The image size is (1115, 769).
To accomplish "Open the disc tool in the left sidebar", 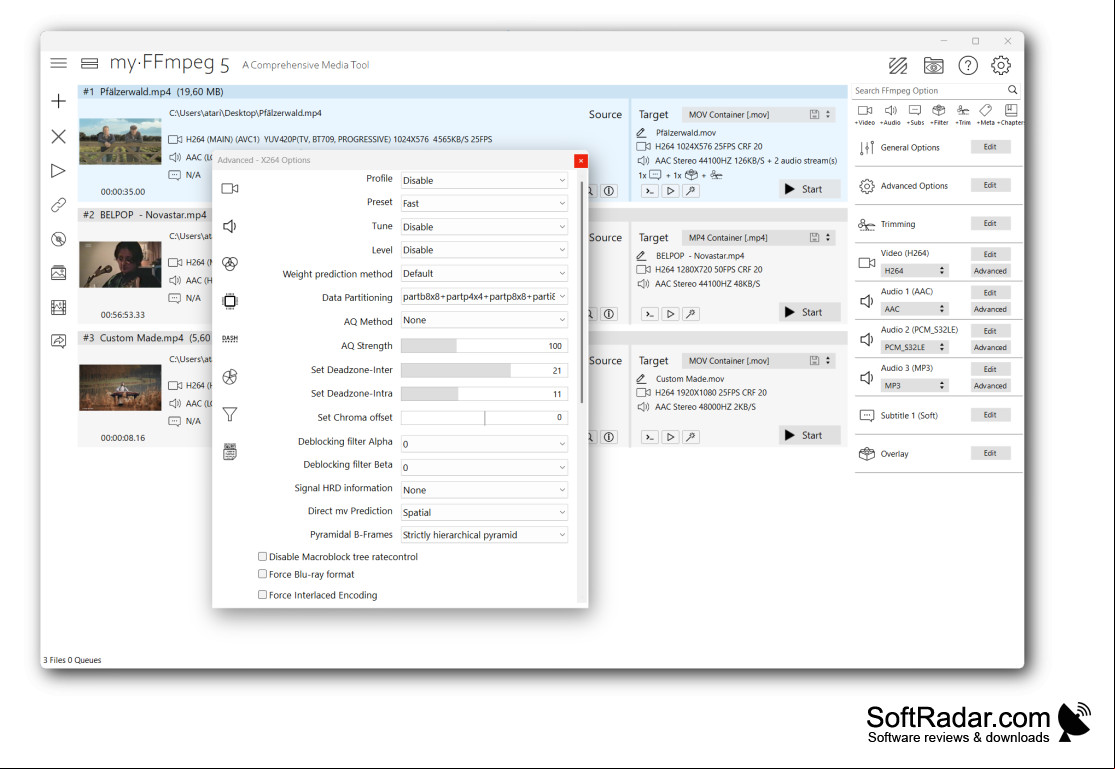I will pyautogui.click(x=58, y=239).
